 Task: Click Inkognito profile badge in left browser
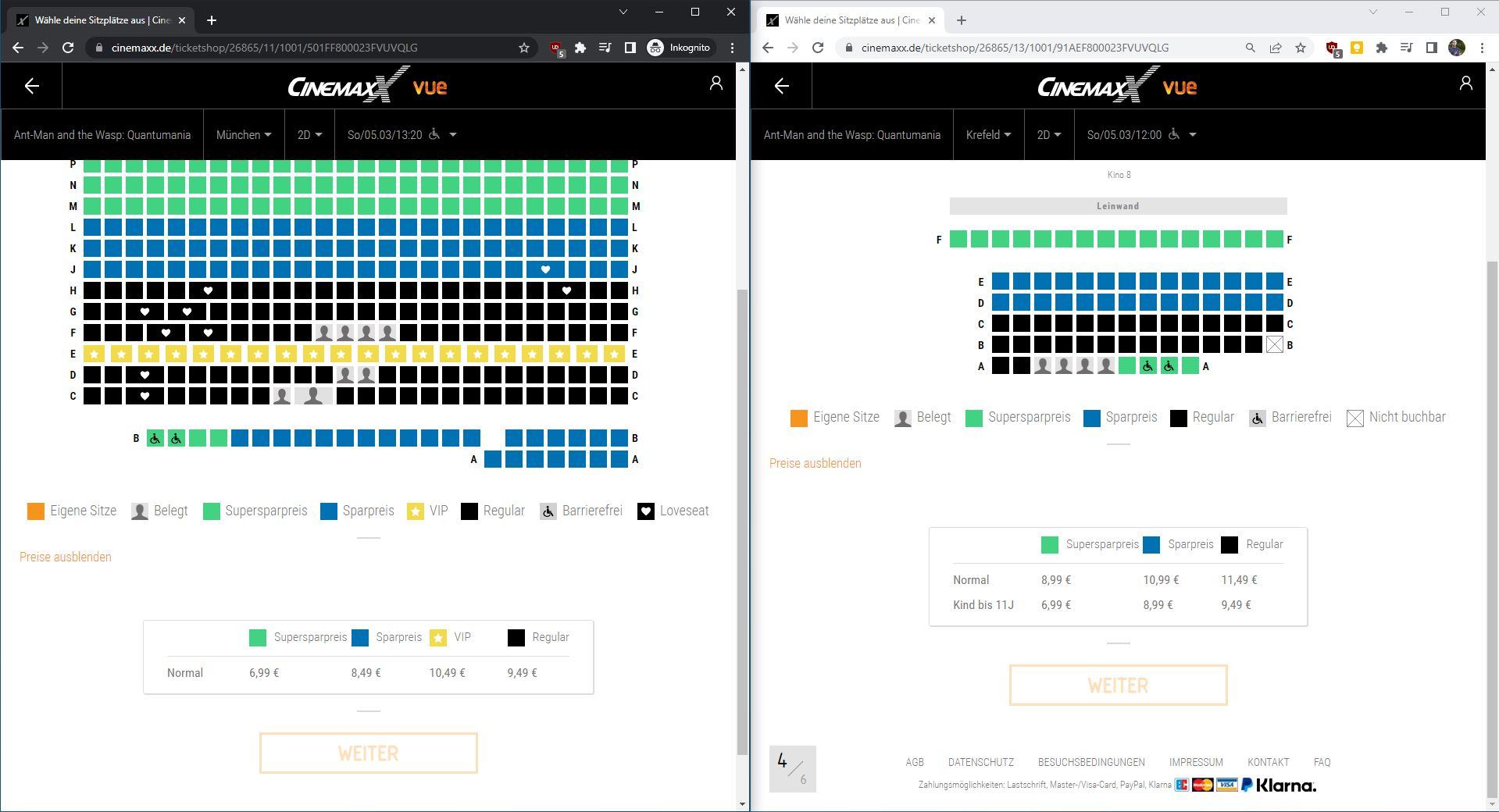coord(679,48)
